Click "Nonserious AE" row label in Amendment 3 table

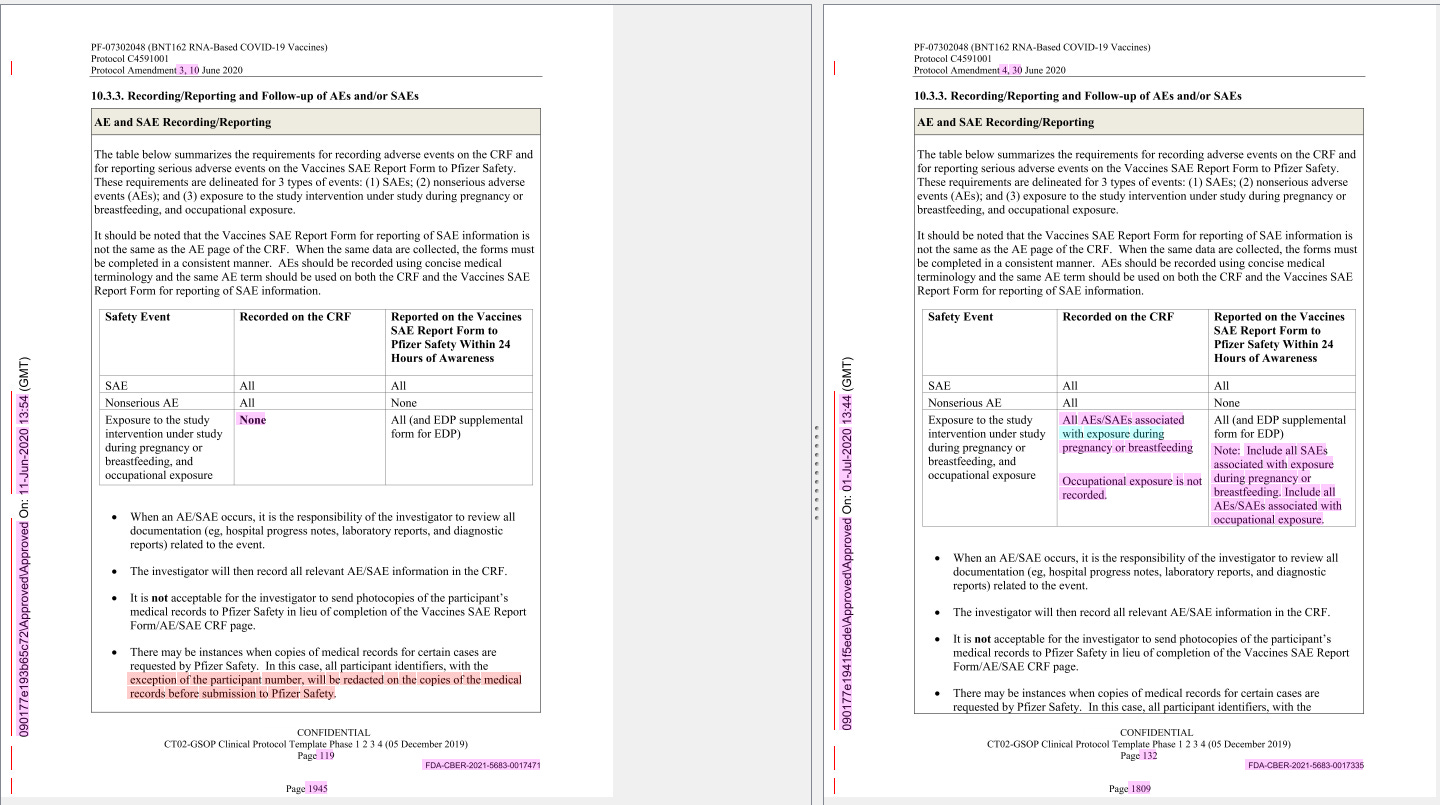click(141, 402)
